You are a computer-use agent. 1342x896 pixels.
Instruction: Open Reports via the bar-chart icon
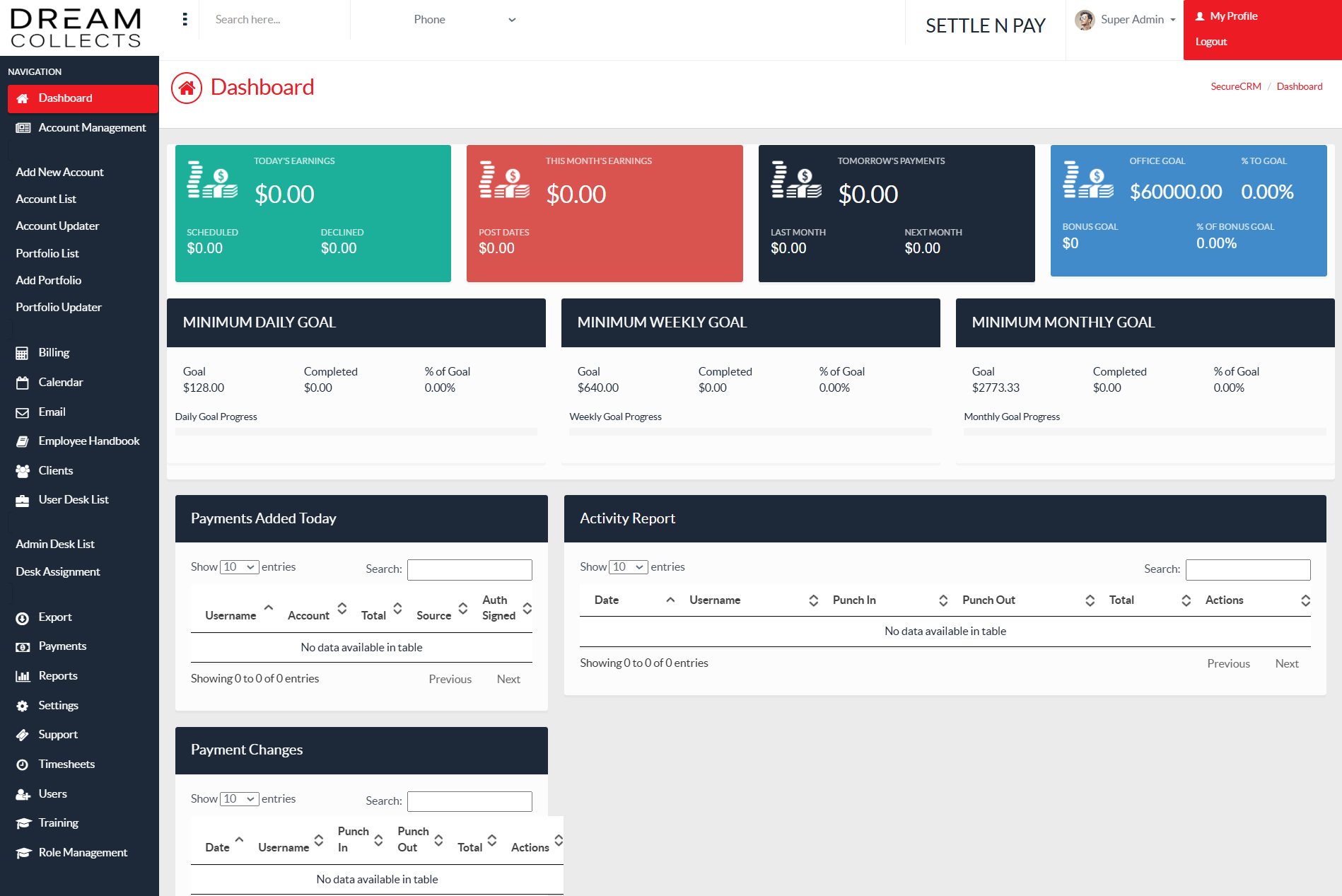click(x=23, y=675)
